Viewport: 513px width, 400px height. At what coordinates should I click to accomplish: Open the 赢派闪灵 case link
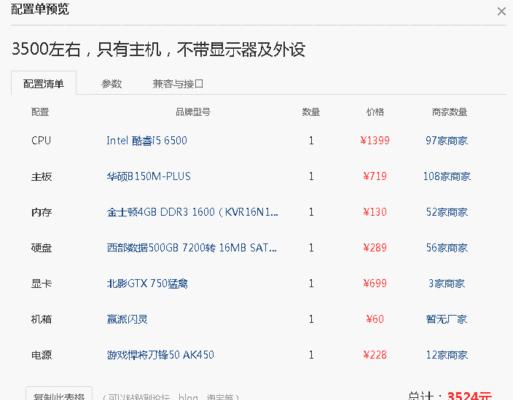point(127,319)
